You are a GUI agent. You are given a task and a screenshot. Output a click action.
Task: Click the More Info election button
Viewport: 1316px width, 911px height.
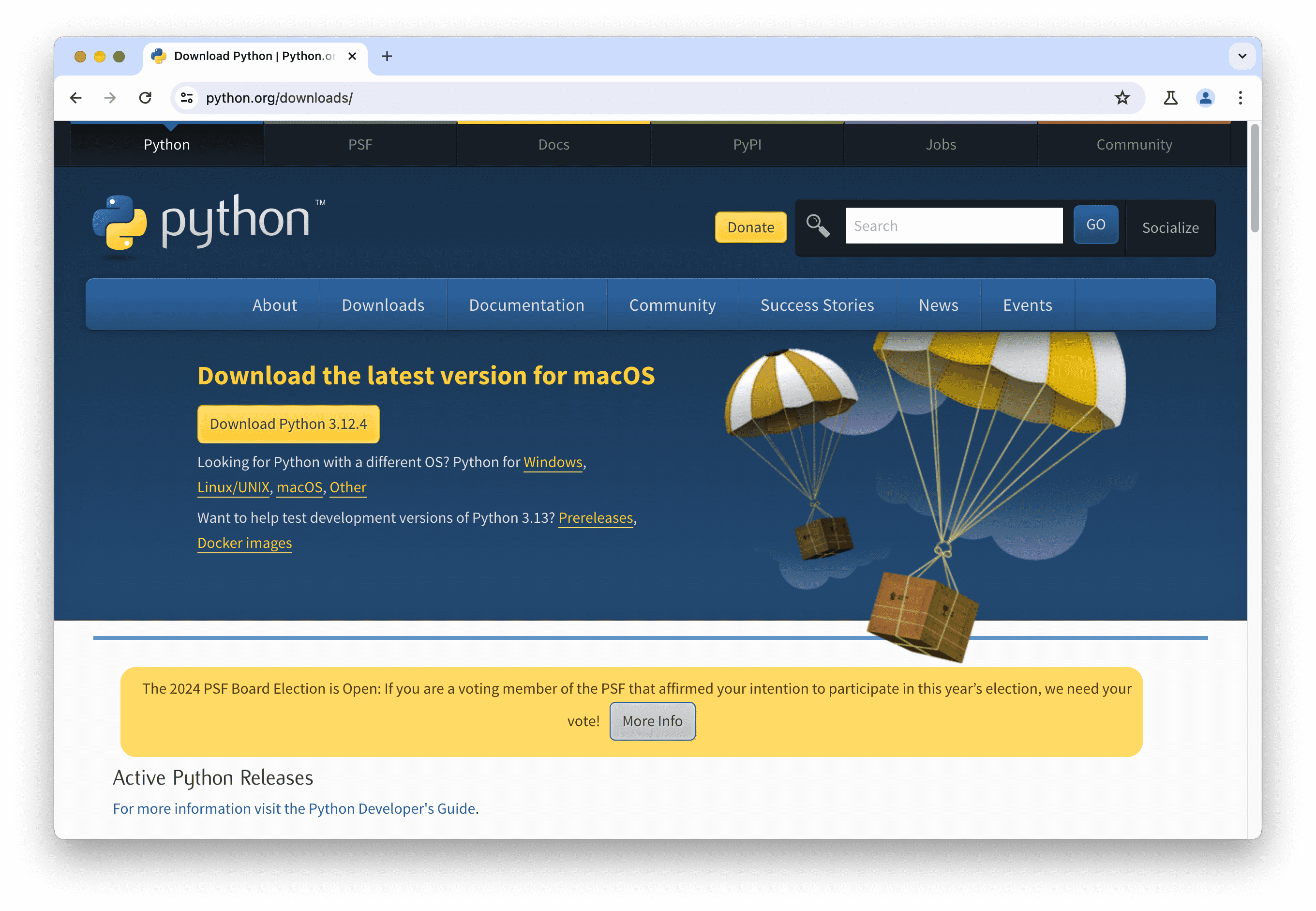[x=652, y=720]
